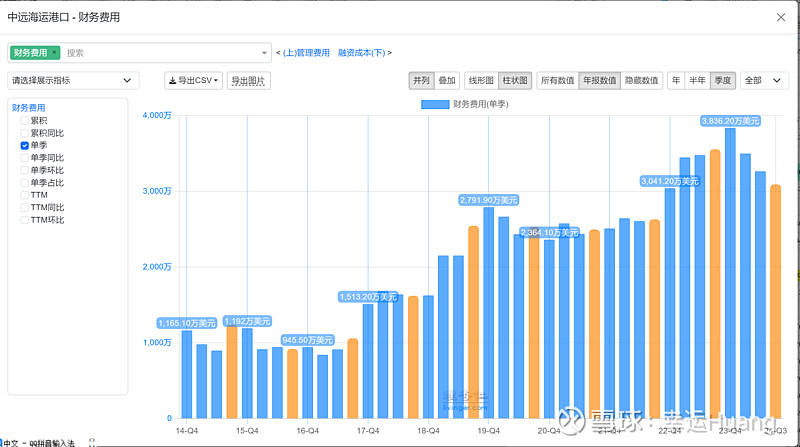The image size is (800, 447).
Task: Switch to 线形图 chart type
Action: pos(481,80)
